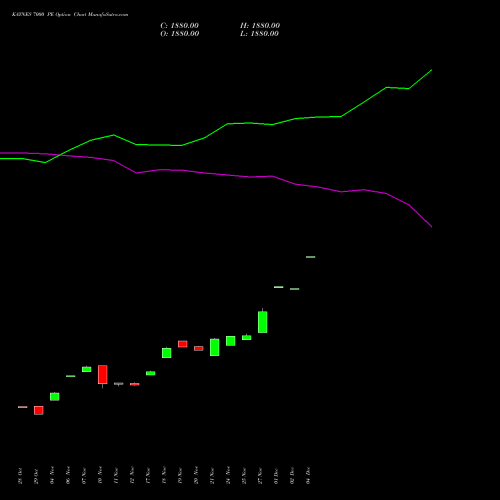The image size is (500, 500).
Task: Click the 04 Dec date label
Action: [308, 476]
